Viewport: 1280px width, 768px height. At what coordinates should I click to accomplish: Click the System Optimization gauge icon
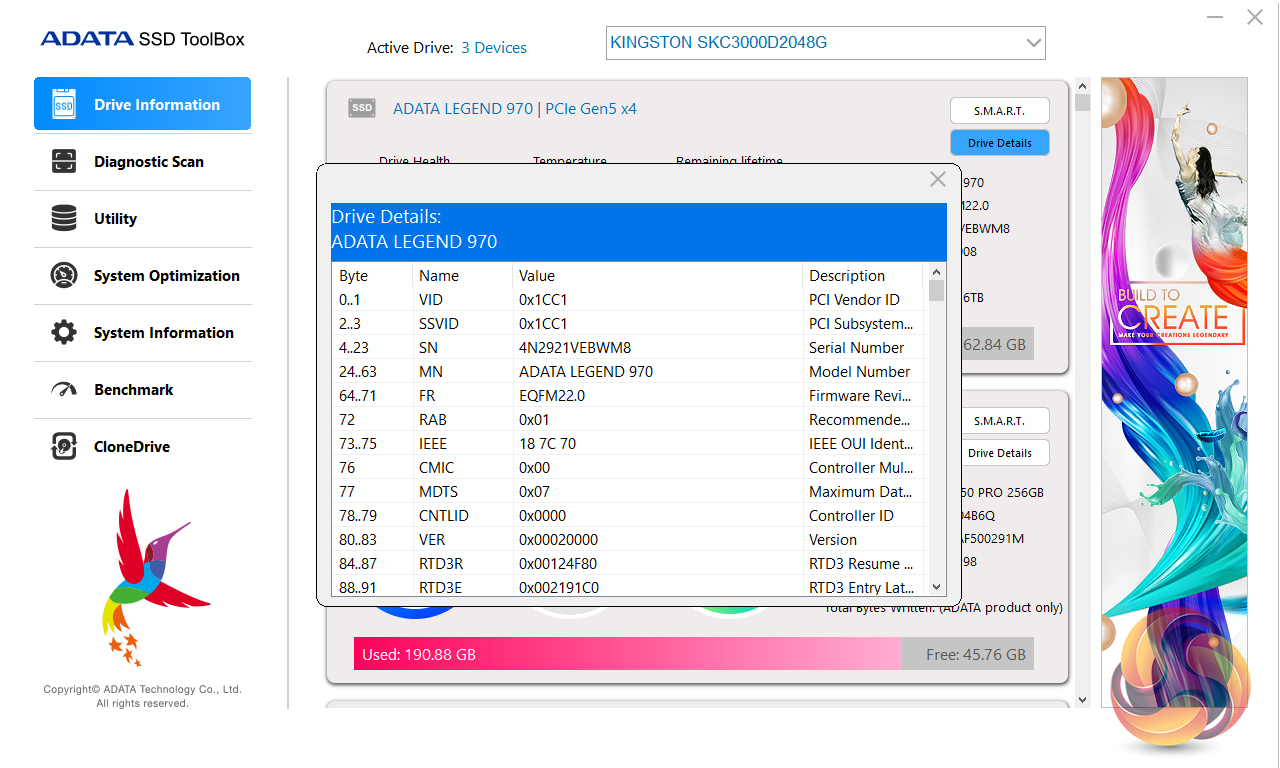[x=63, y=276]
